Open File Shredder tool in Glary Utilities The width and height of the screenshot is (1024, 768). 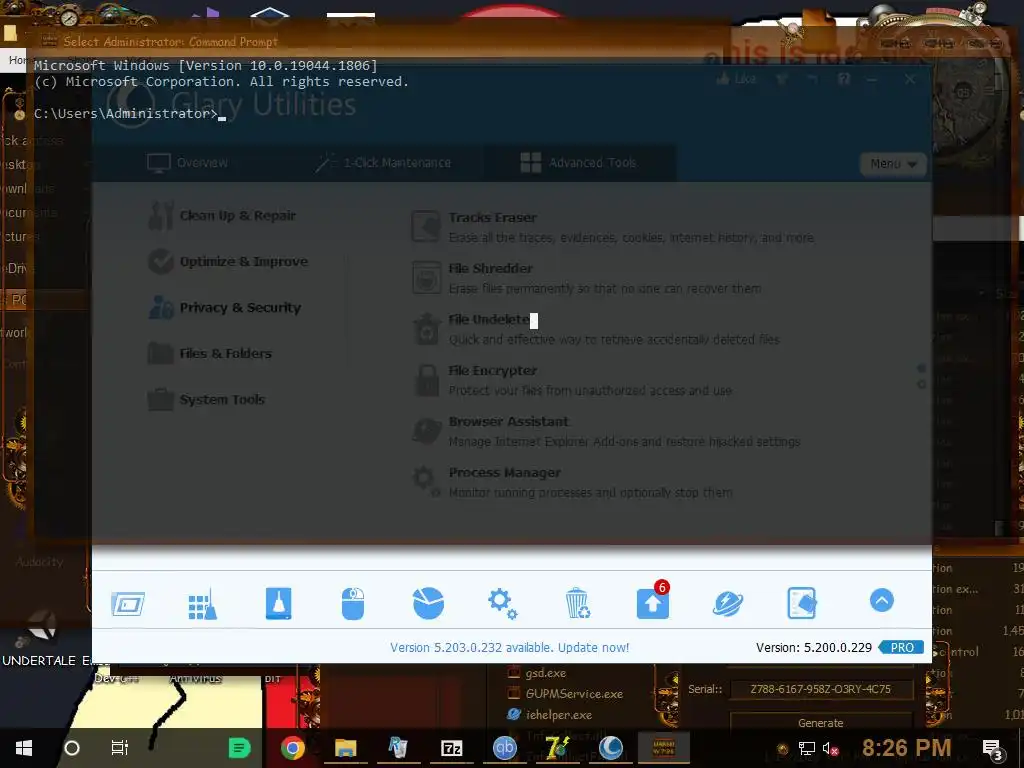490,268
